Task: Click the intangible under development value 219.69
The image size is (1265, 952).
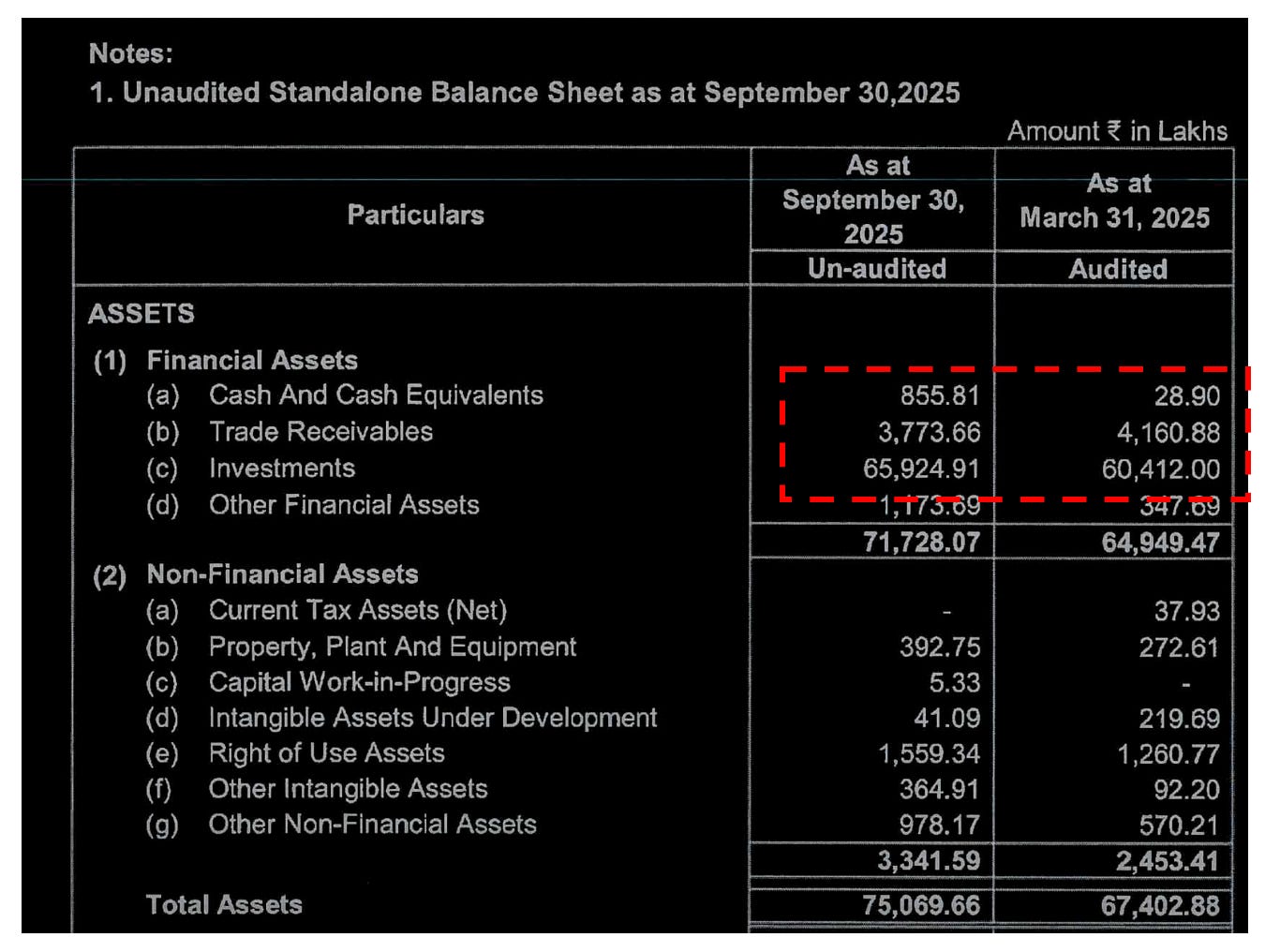Action: [x=1179, y=720]
